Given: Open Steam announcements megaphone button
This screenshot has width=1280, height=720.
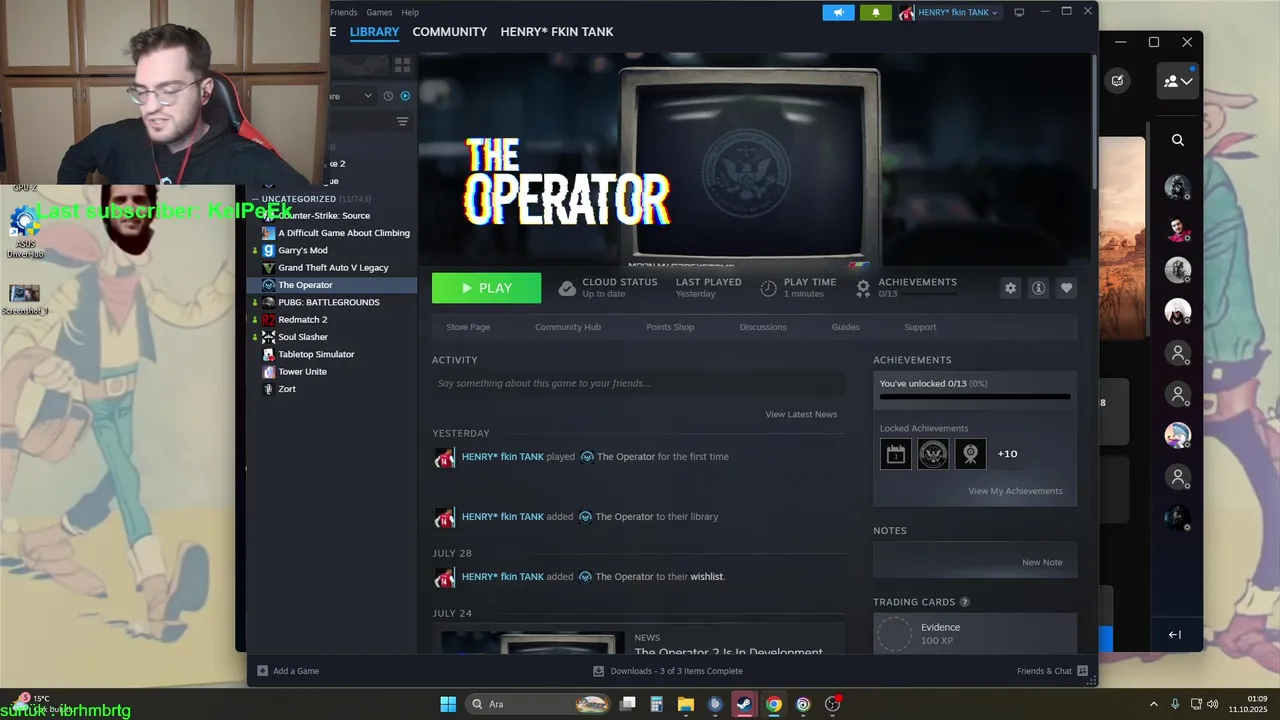Looking at the screenshot, I should pyautogui.click(x=838, y=12).
